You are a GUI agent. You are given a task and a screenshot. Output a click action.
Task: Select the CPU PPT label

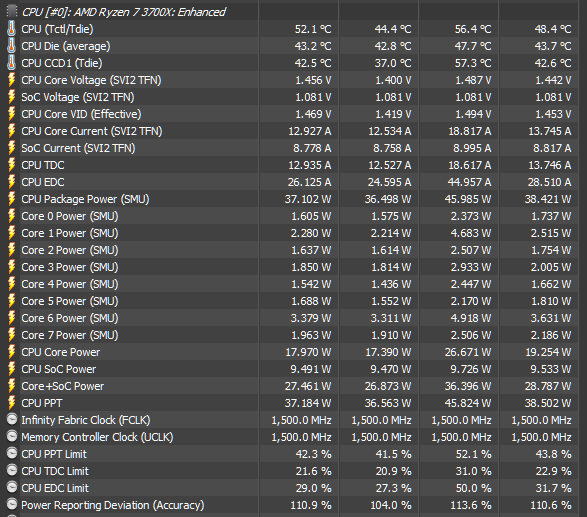(x=42, y=404)
